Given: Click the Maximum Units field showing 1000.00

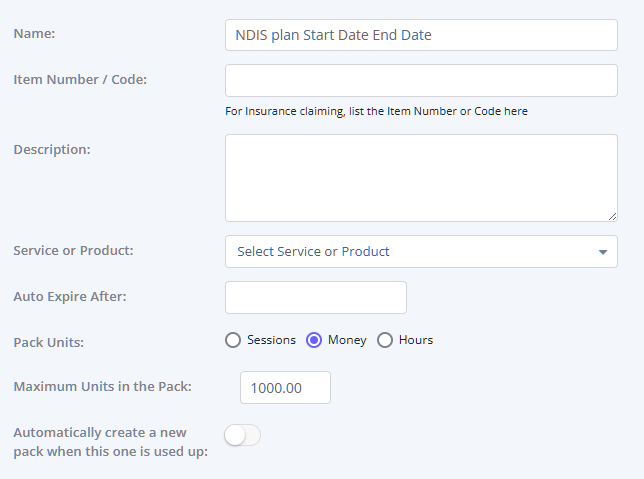Looking at the screenshot, I should (x=285, y=388).
